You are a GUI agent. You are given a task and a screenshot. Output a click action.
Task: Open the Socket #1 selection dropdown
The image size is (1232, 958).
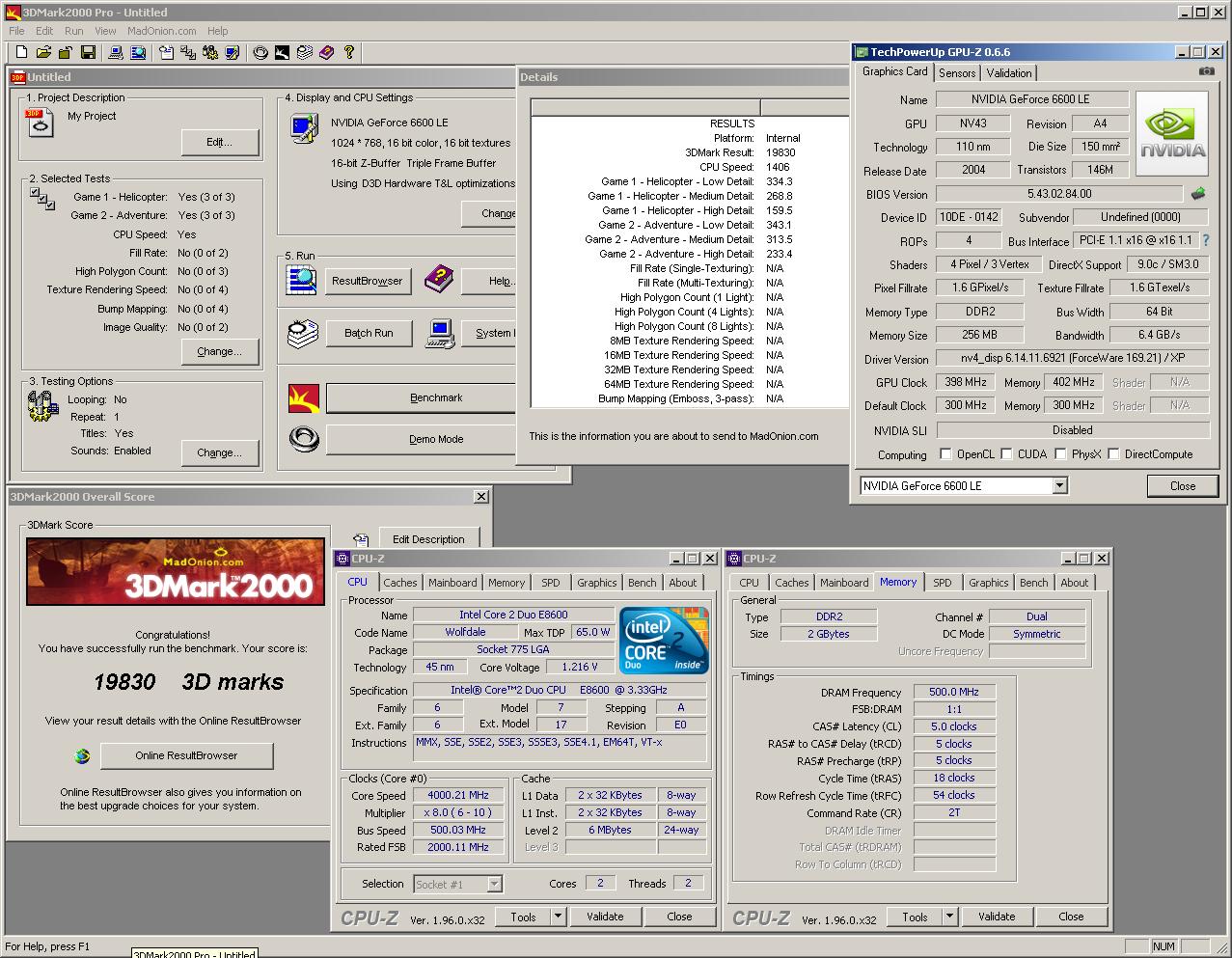[494, 884]
